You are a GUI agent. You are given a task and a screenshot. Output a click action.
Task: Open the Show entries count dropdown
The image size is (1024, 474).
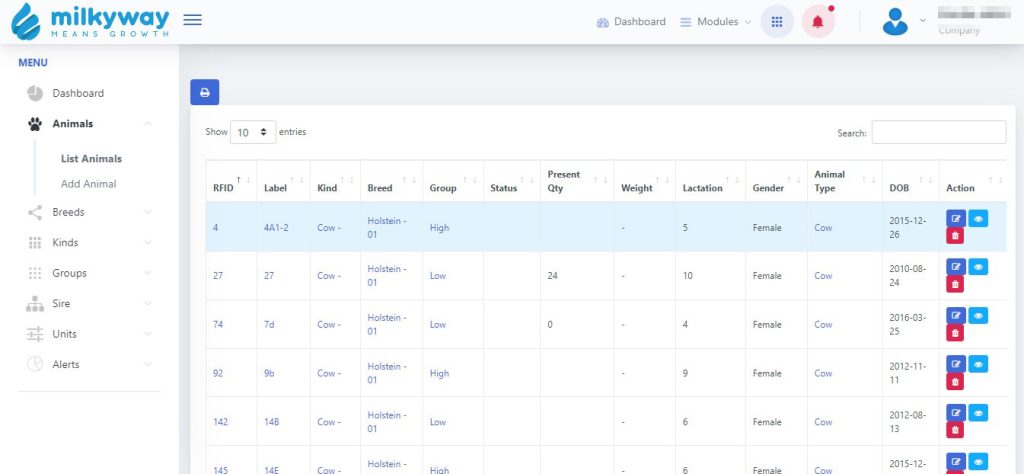click(254, 132)
